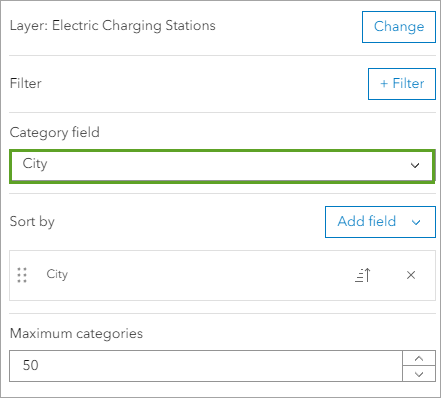Screen dimensions: 441x398
Task: Focus the Maximum categories input showing 50
Action: pyautogui.click(x=206, y=366)
